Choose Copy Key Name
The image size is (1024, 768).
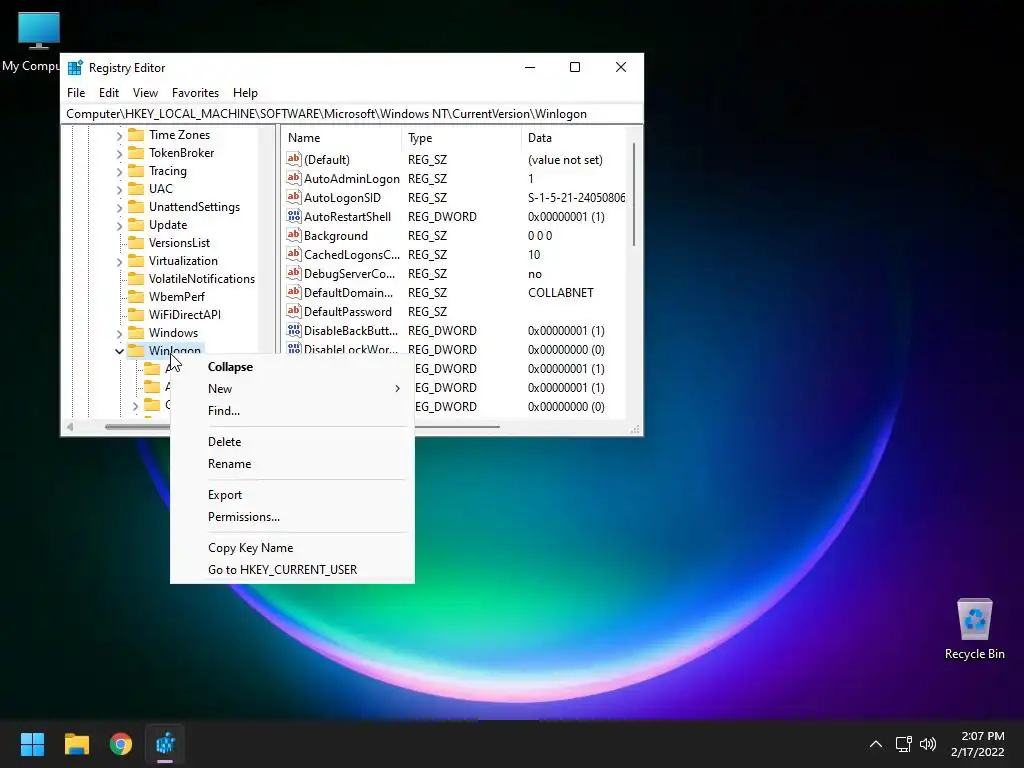click(292, 547)
